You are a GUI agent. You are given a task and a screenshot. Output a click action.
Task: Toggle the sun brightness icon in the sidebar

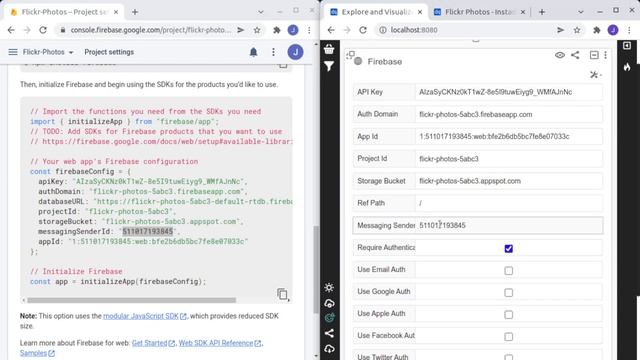point(329,287)
